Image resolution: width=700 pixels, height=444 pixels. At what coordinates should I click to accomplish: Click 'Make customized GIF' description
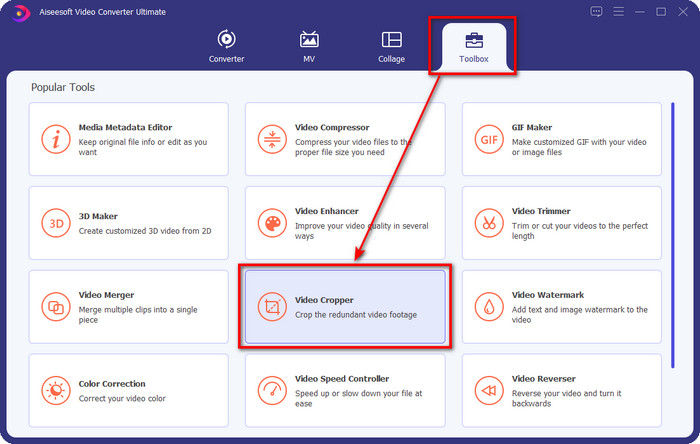pos(579,147)
